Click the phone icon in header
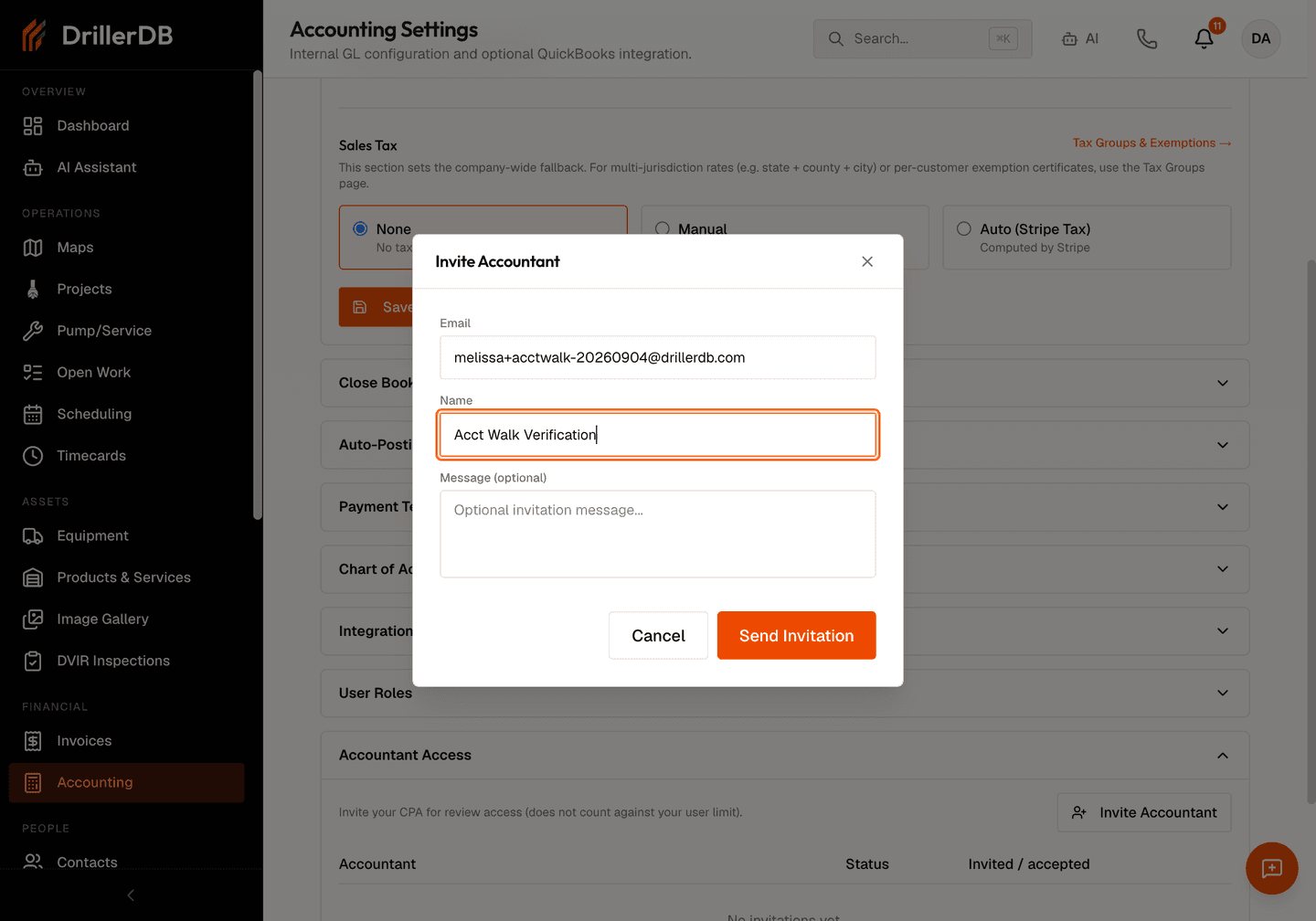Screen dimensions: 1316x921 point(1147,38)
